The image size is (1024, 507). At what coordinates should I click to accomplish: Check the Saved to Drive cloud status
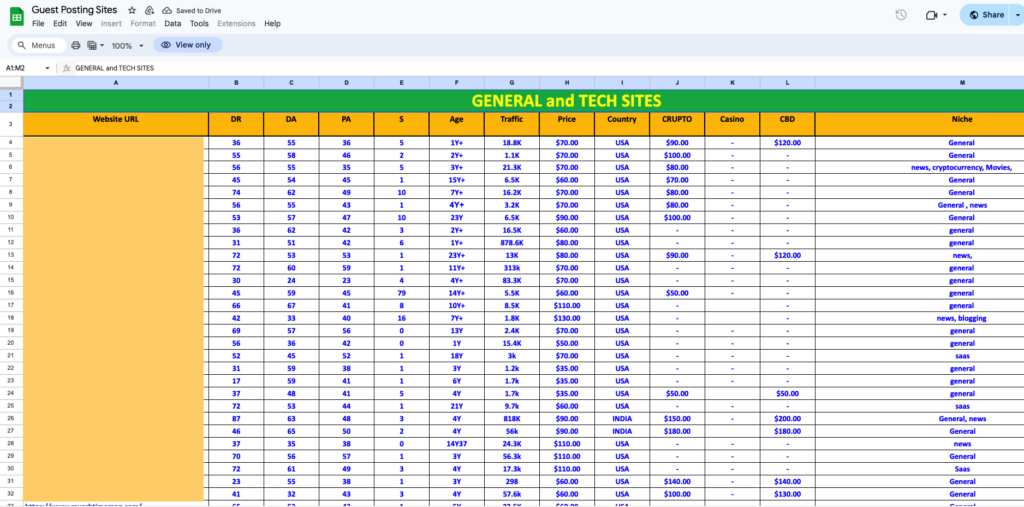point(167,10)
